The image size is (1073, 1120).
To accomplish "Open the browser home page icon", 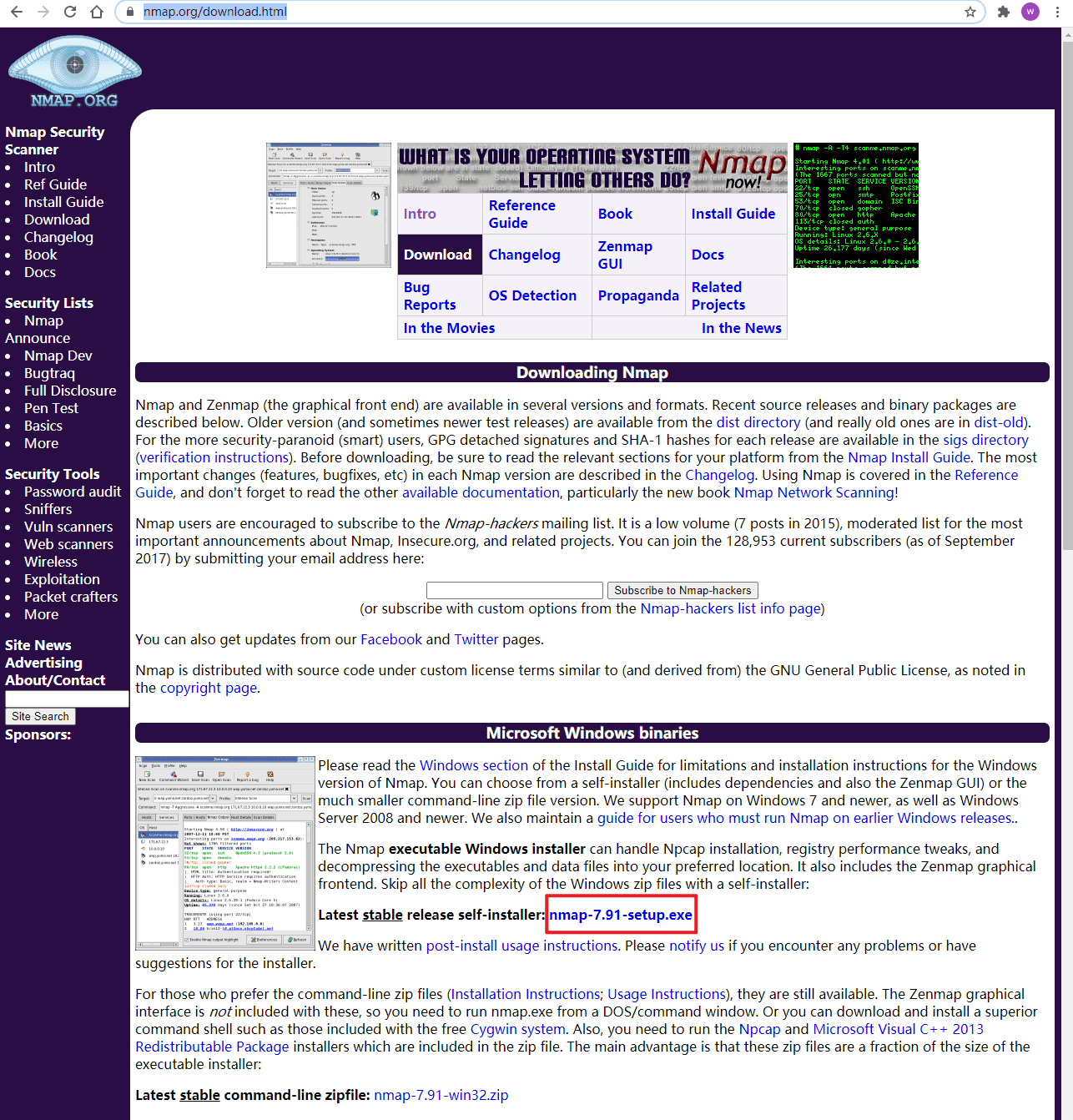I will pos(97,12).
